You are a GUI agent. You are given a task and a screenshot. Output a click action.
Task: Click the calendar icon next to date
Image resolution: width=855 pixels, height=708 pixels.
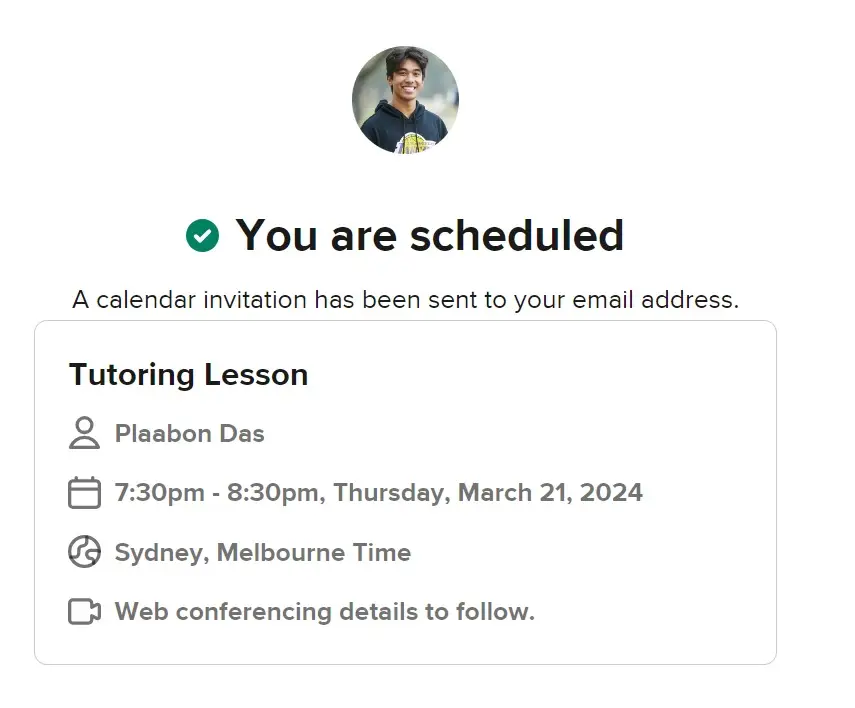pyautogui.click(x=85, y=493)
